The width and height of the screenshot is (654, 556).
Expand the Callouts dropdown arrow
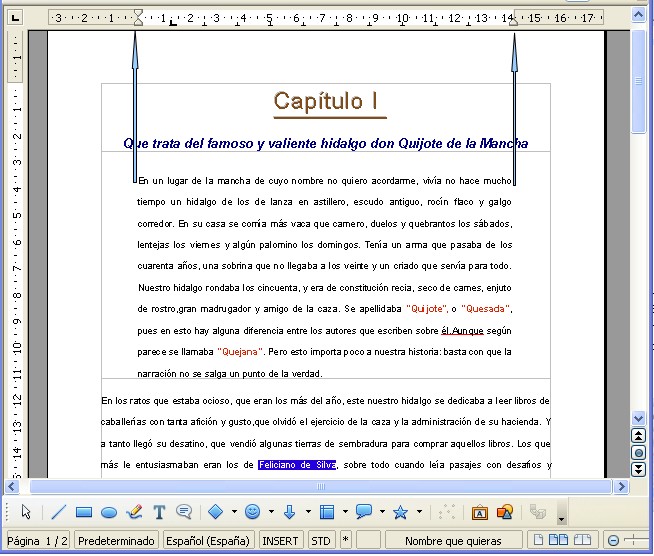(382, 512)
